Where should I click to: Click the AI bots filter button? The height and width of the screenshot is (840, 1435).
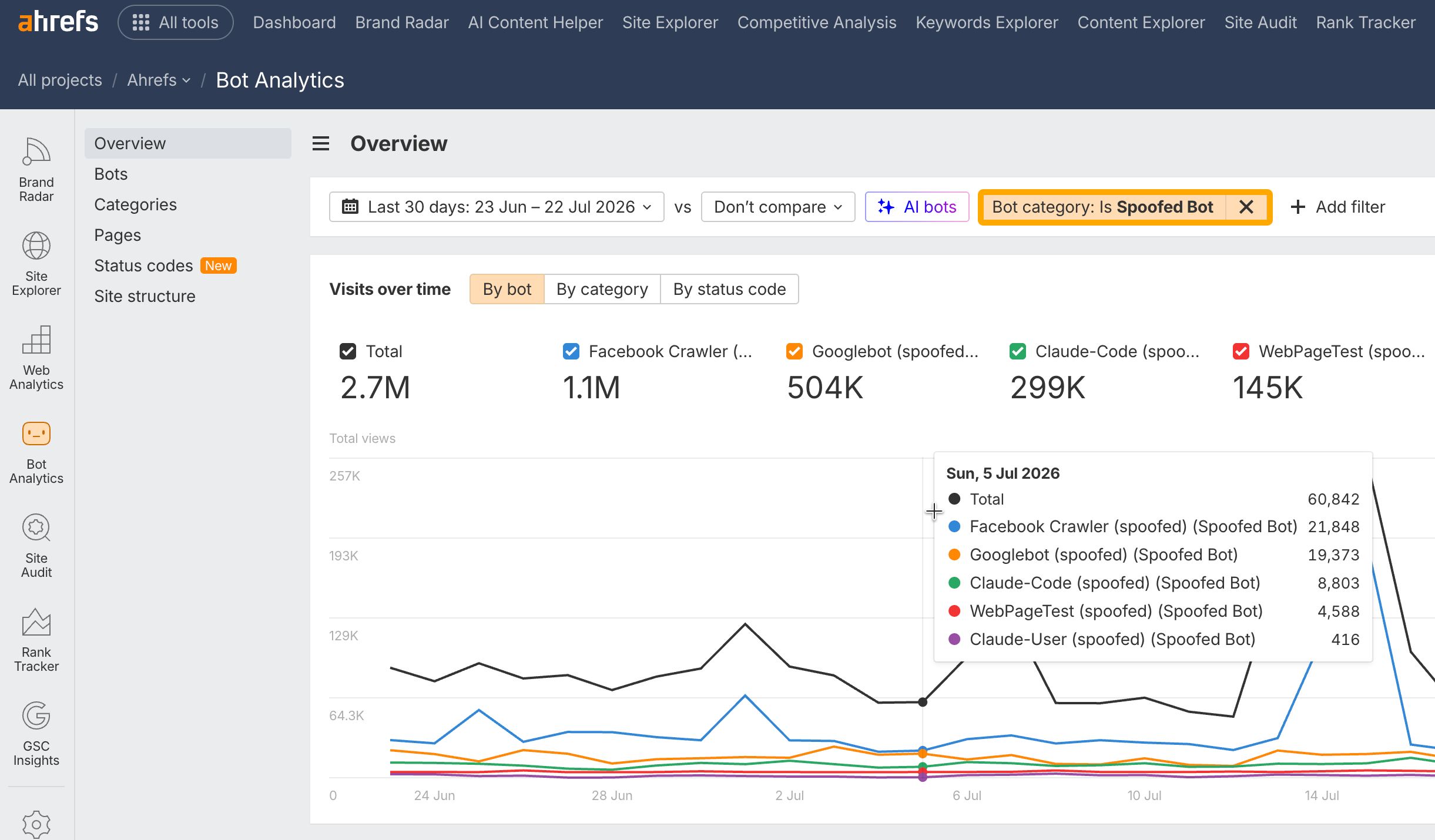tap(917, 207)
